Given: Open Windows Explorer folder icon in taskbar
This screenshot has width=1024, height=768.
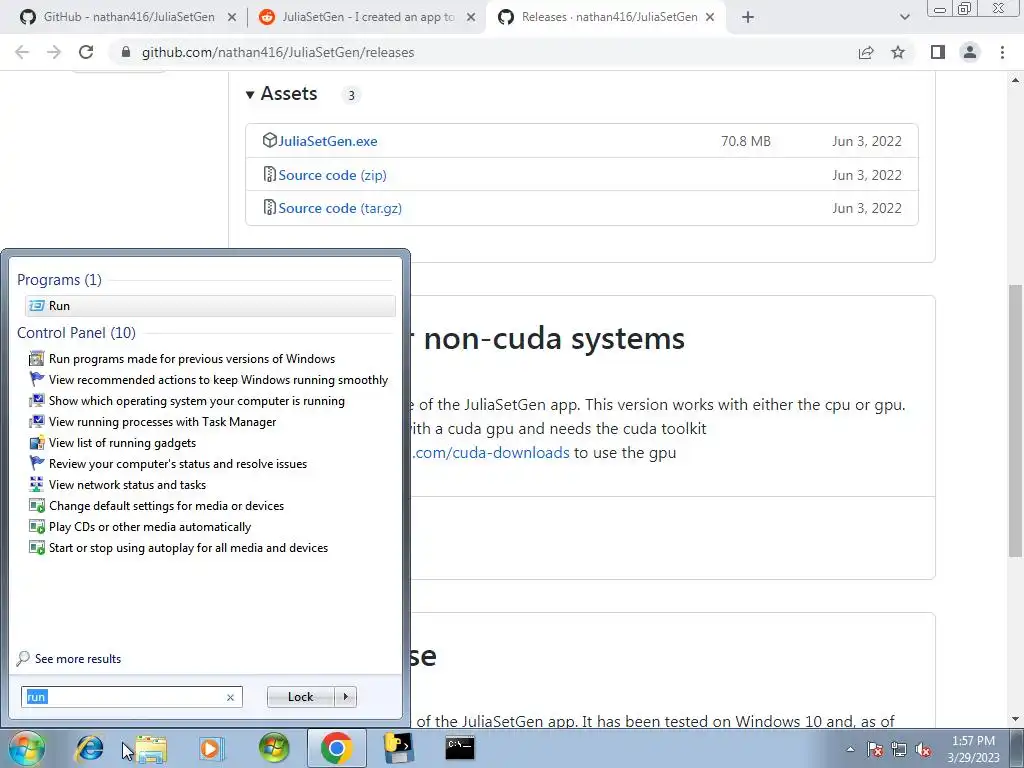Looking at the screenshot, I should point(152,748).
